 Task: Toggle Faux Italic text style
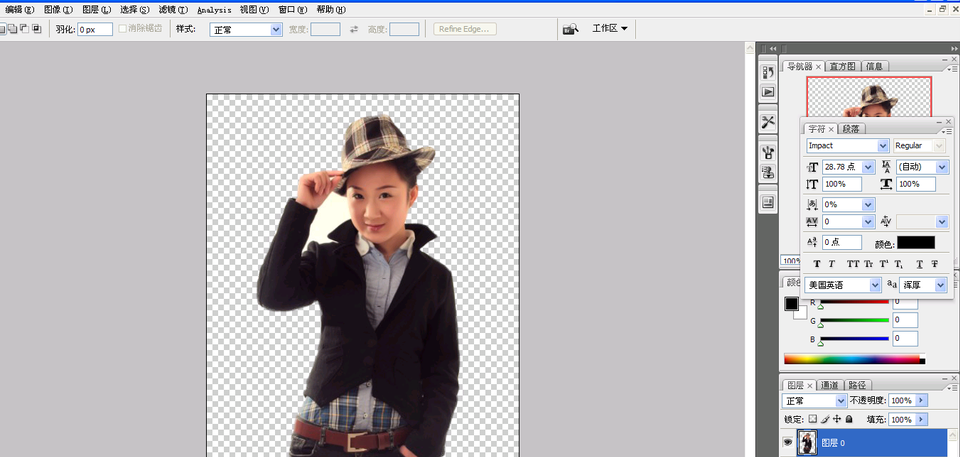pyautogui.click(x=831, y=264)
